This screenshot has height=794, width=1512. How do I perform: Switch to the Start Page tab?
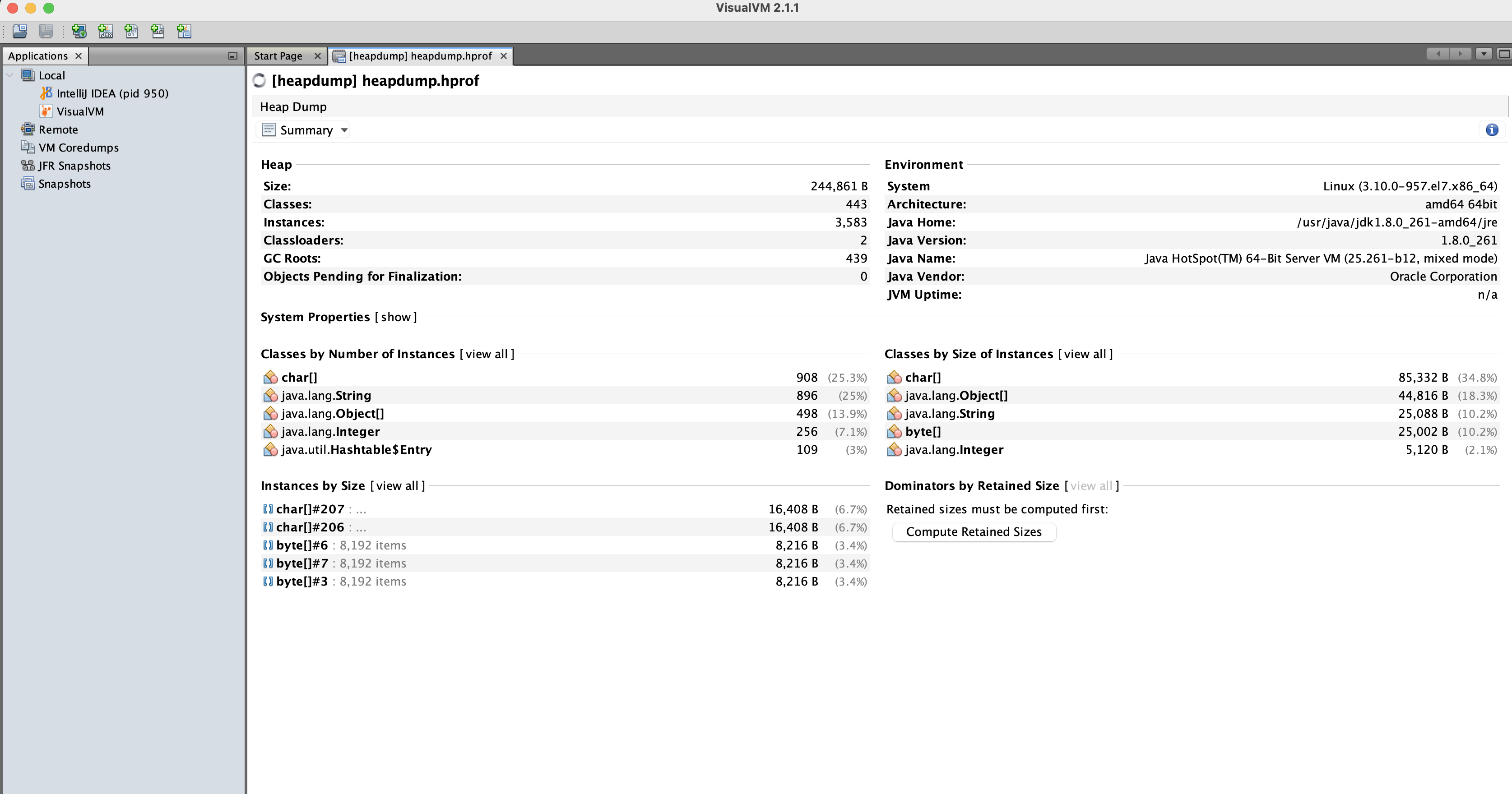tap(278, 56)
